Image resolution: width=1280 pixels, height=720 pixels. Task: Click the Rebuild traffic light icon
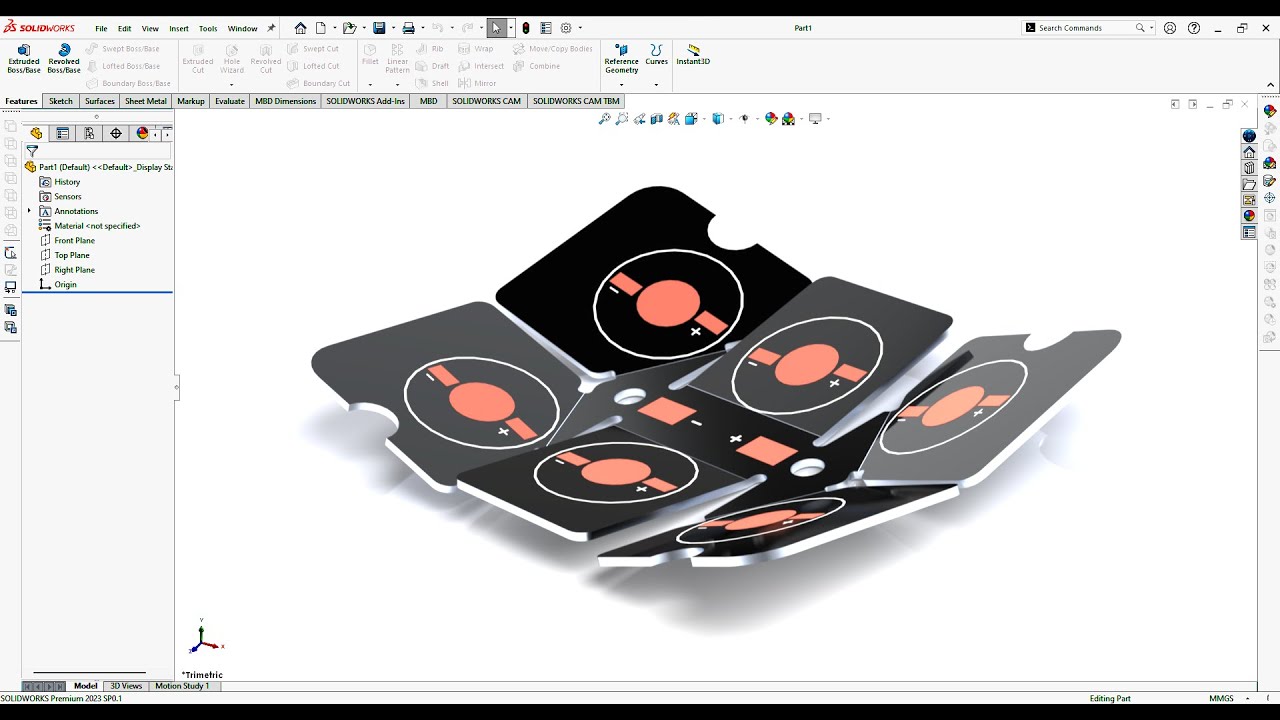[x=525, y=28]
